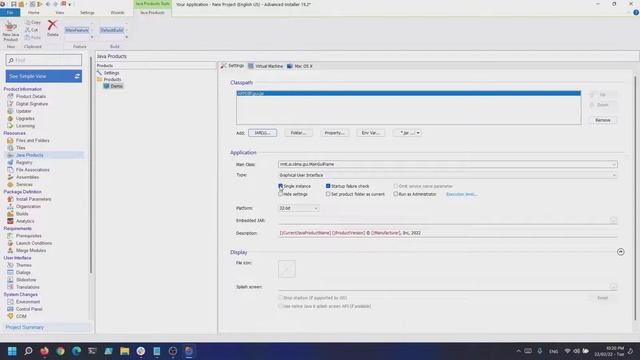Image resolution: width=640 pixels, height=360 pixels.
Task: Switch to the Wizards ribbon tab
Action: 117,13
